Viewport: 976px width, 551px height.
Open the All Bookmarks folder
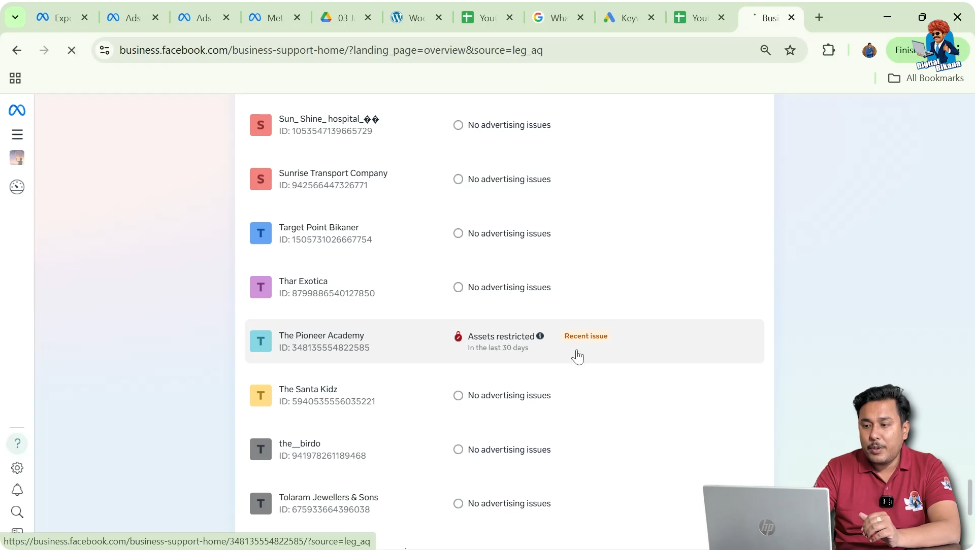[x=926, y=78]
